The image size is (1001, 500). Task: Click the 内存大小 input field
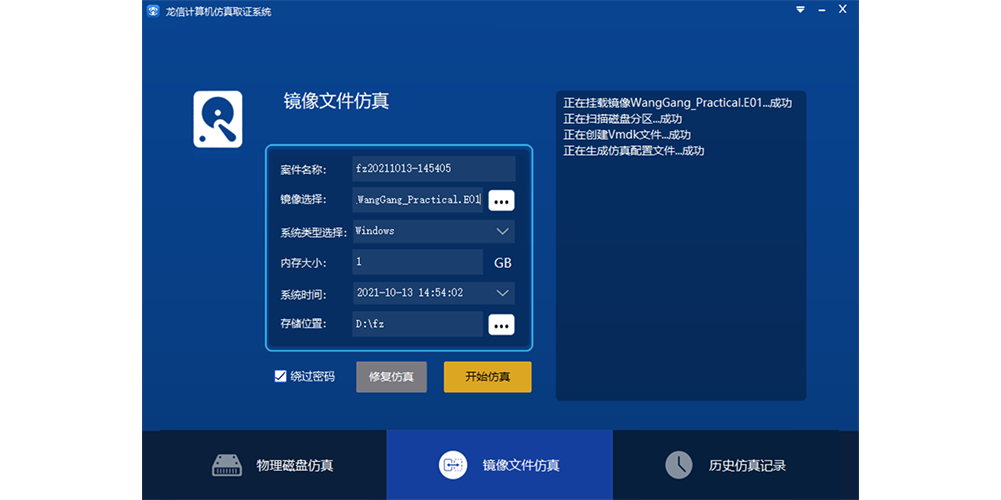[x=417, y=262]
